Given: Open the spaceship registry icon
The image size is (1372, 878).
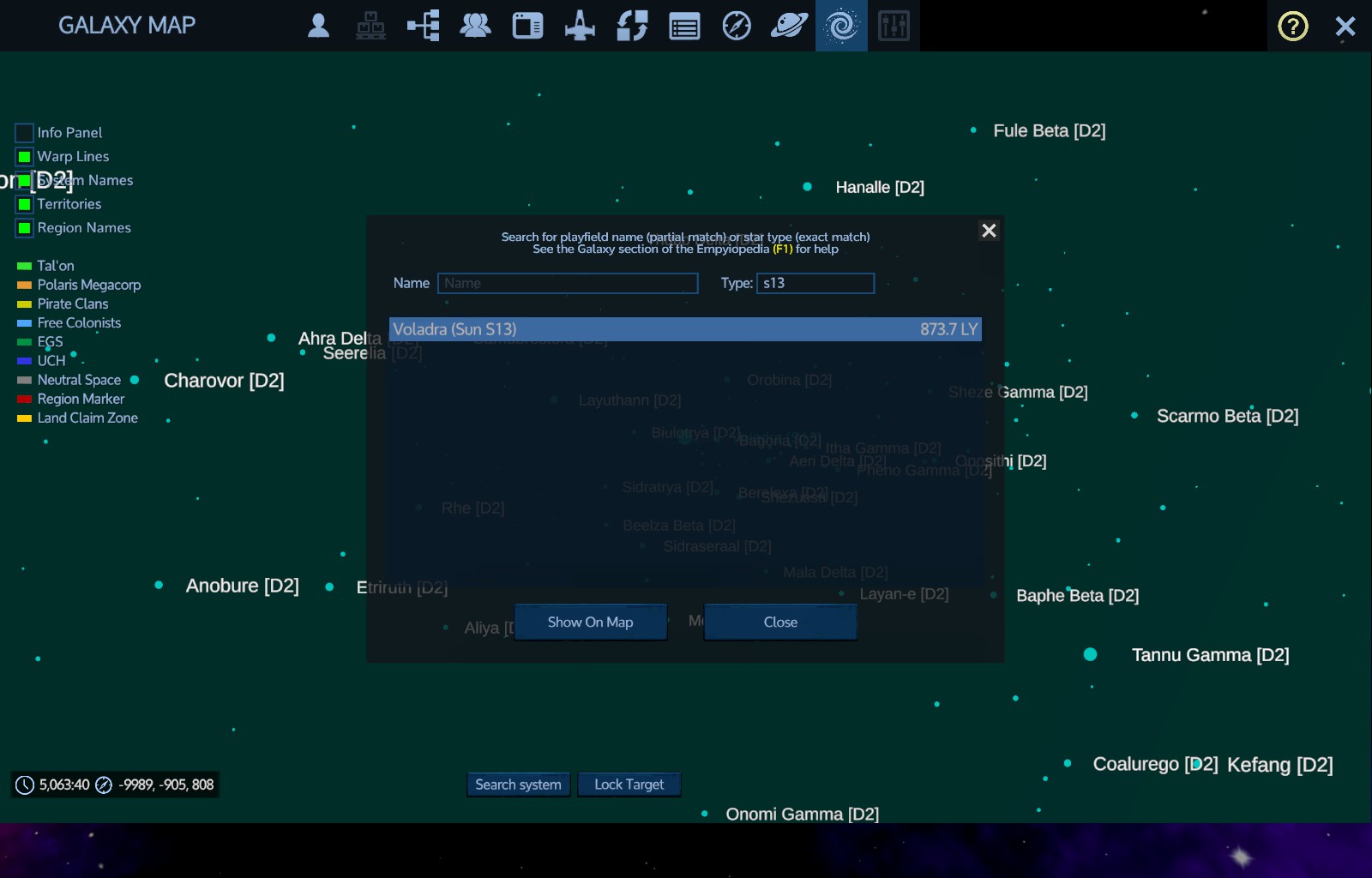Looking at the screenshot, I should coord(580,26).
